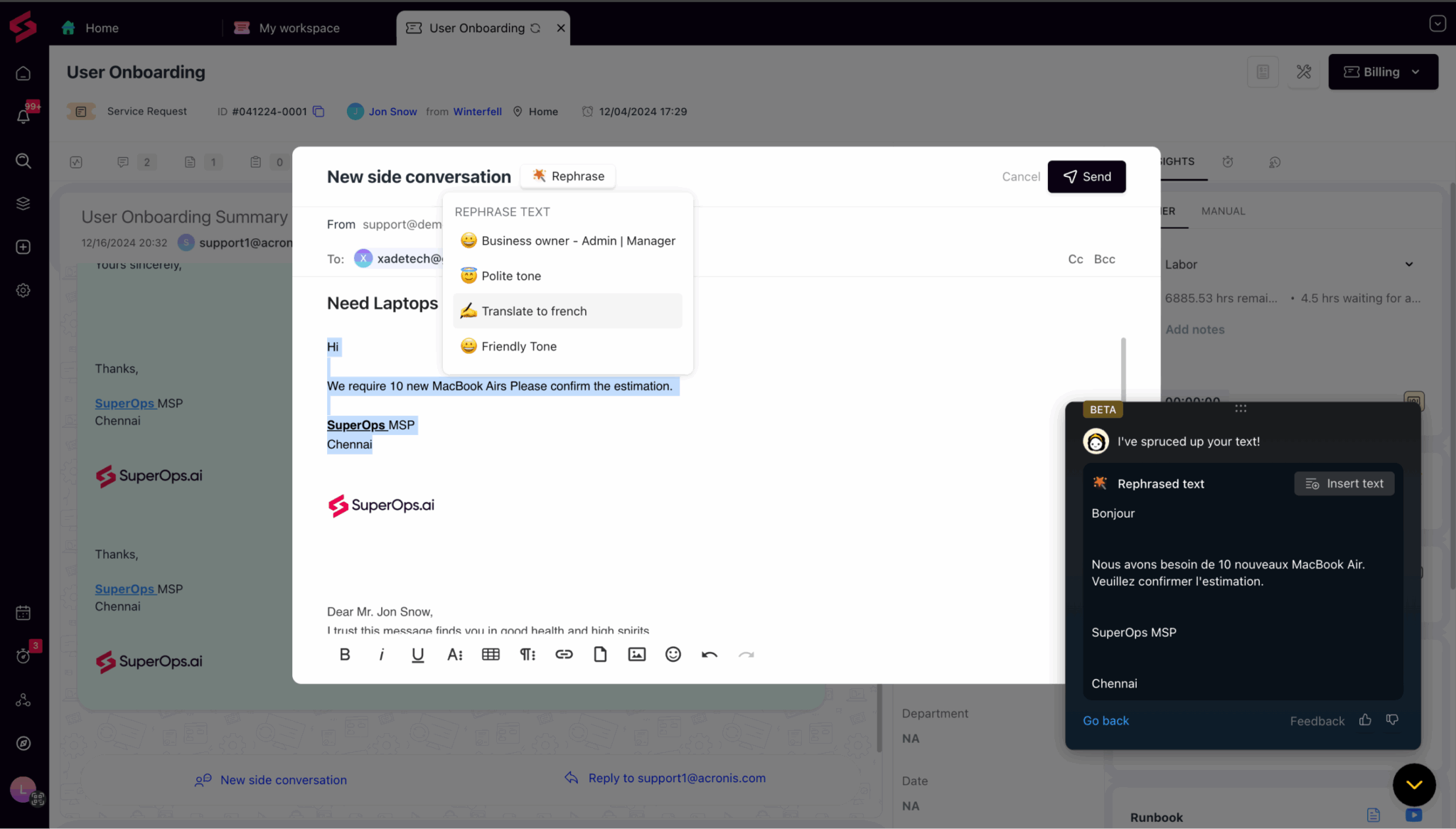This screenshot has width=1456, height=829.
Task: Choose Friendly Tone rephrase option
Action: (567, 346)
